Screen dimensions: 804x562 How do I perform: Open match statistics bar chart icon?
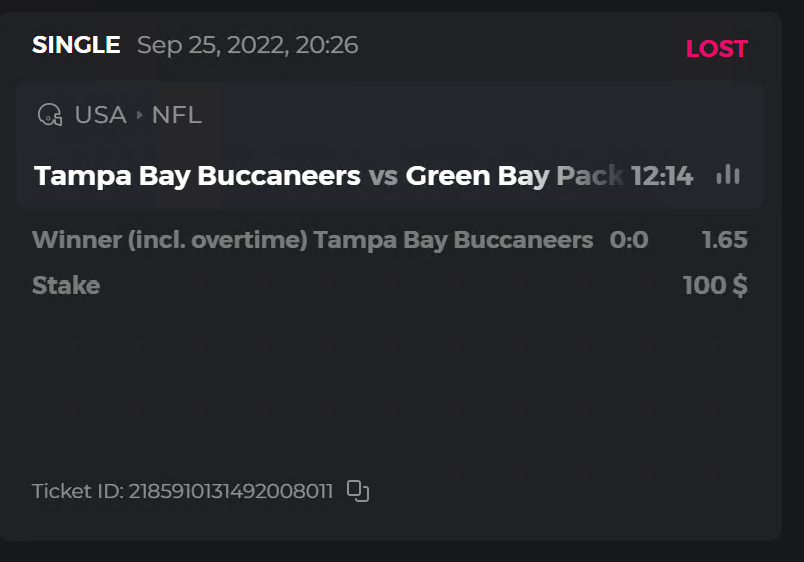click(x=728, y=175)
